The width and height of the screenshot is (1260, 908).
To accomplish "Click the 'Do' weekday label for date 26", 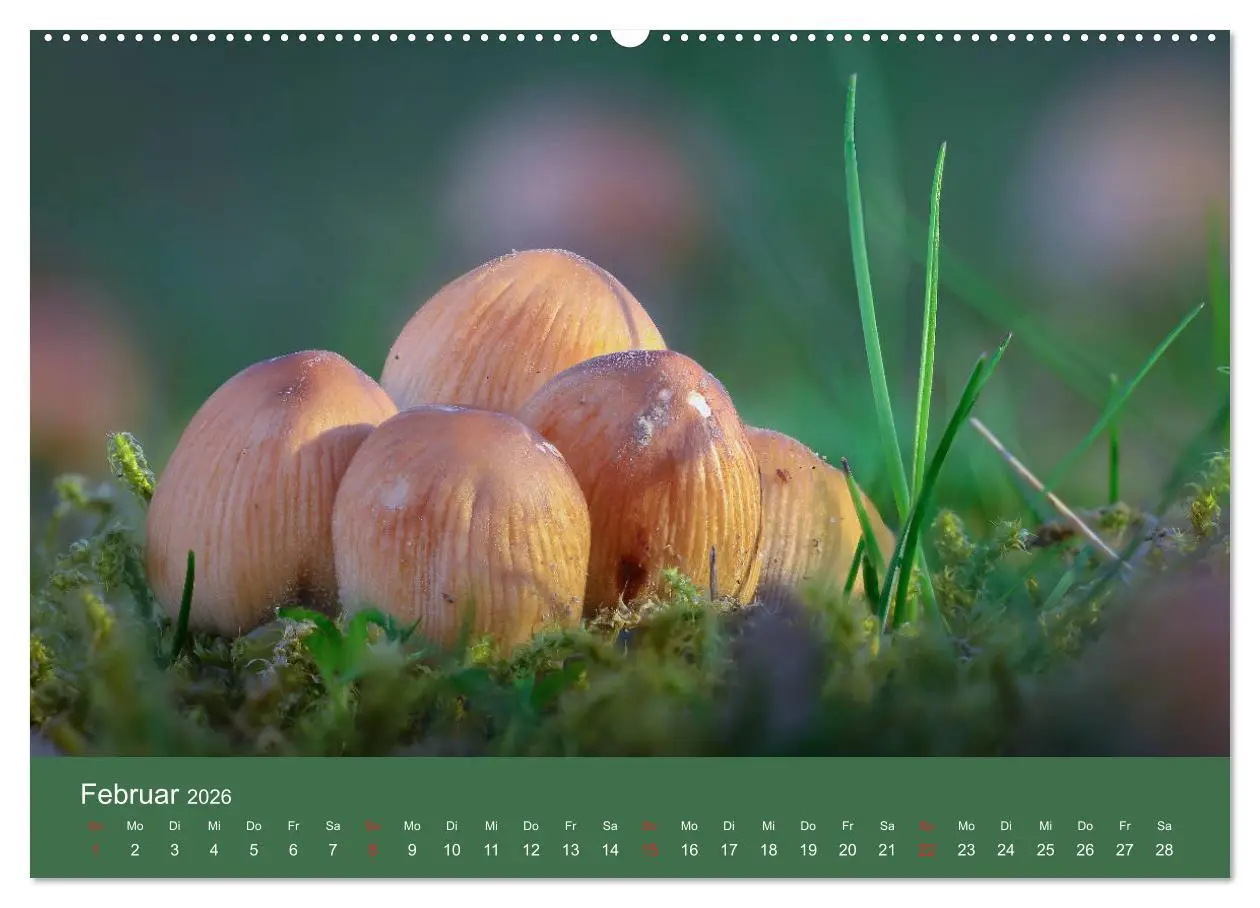I will [1085, 826].
